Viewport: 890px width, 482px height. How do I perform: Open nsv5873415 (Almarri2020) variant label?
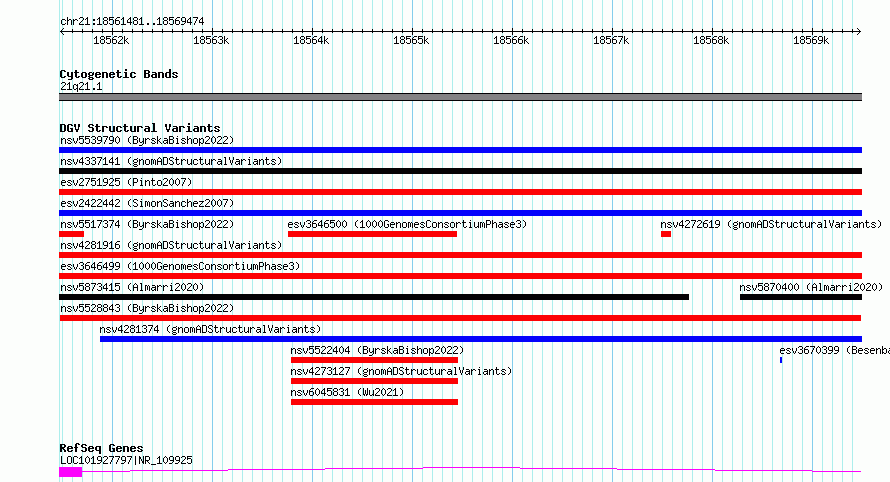132,287
